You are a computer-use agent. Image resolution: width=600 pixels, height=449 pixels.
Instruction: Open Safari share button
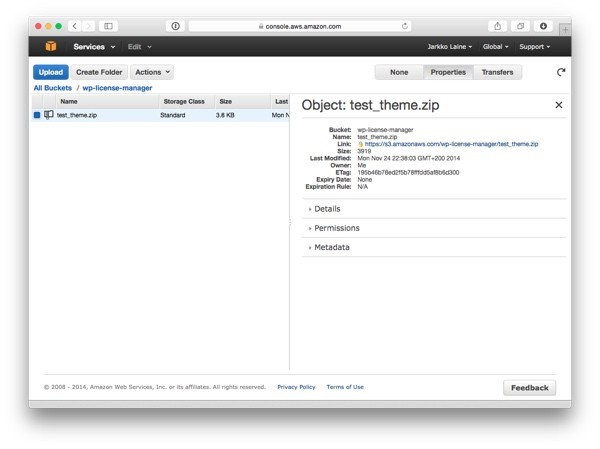point(497,26)
